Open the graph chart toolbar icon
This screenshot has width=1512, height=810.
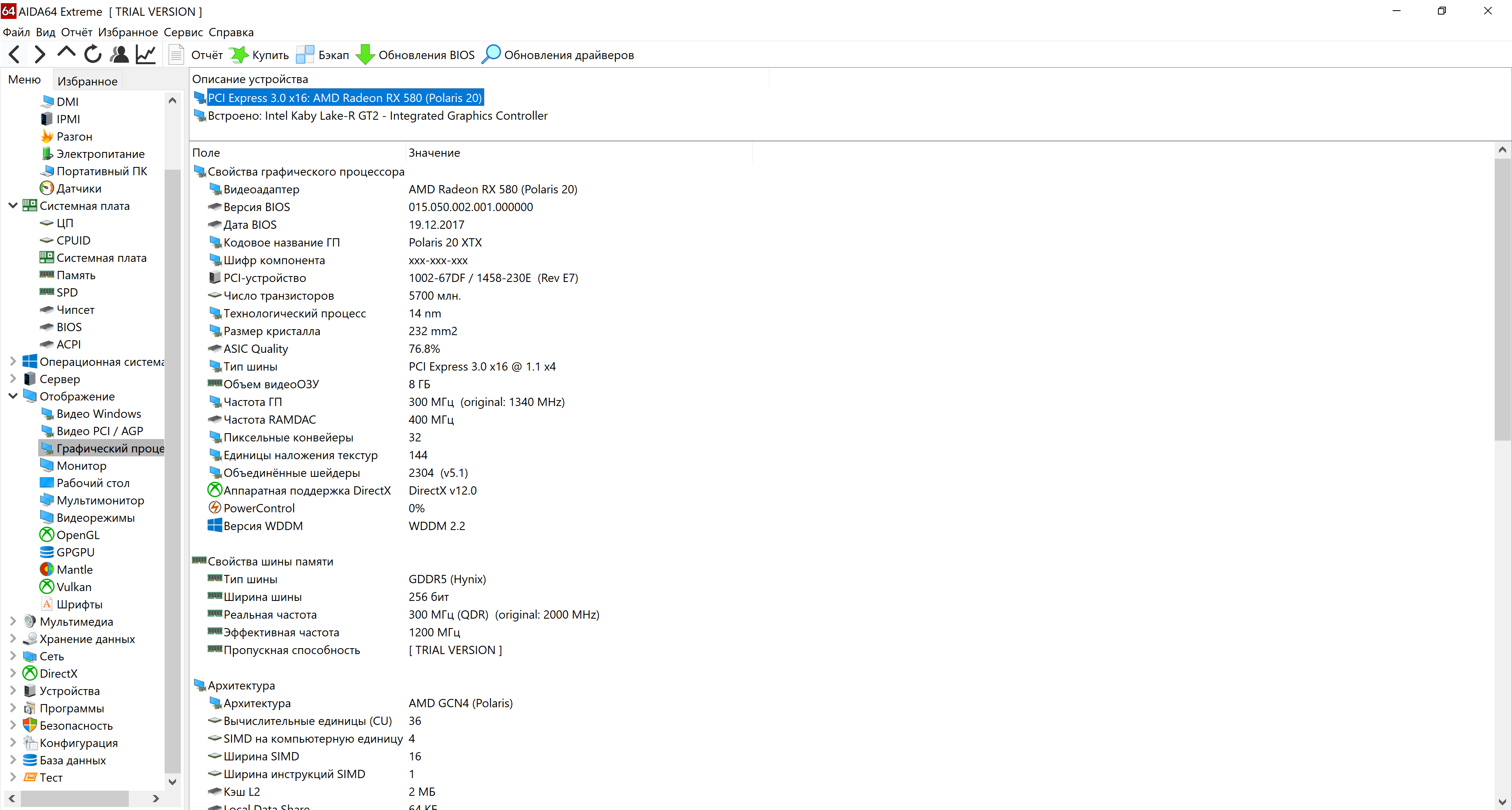pos(146,55)
